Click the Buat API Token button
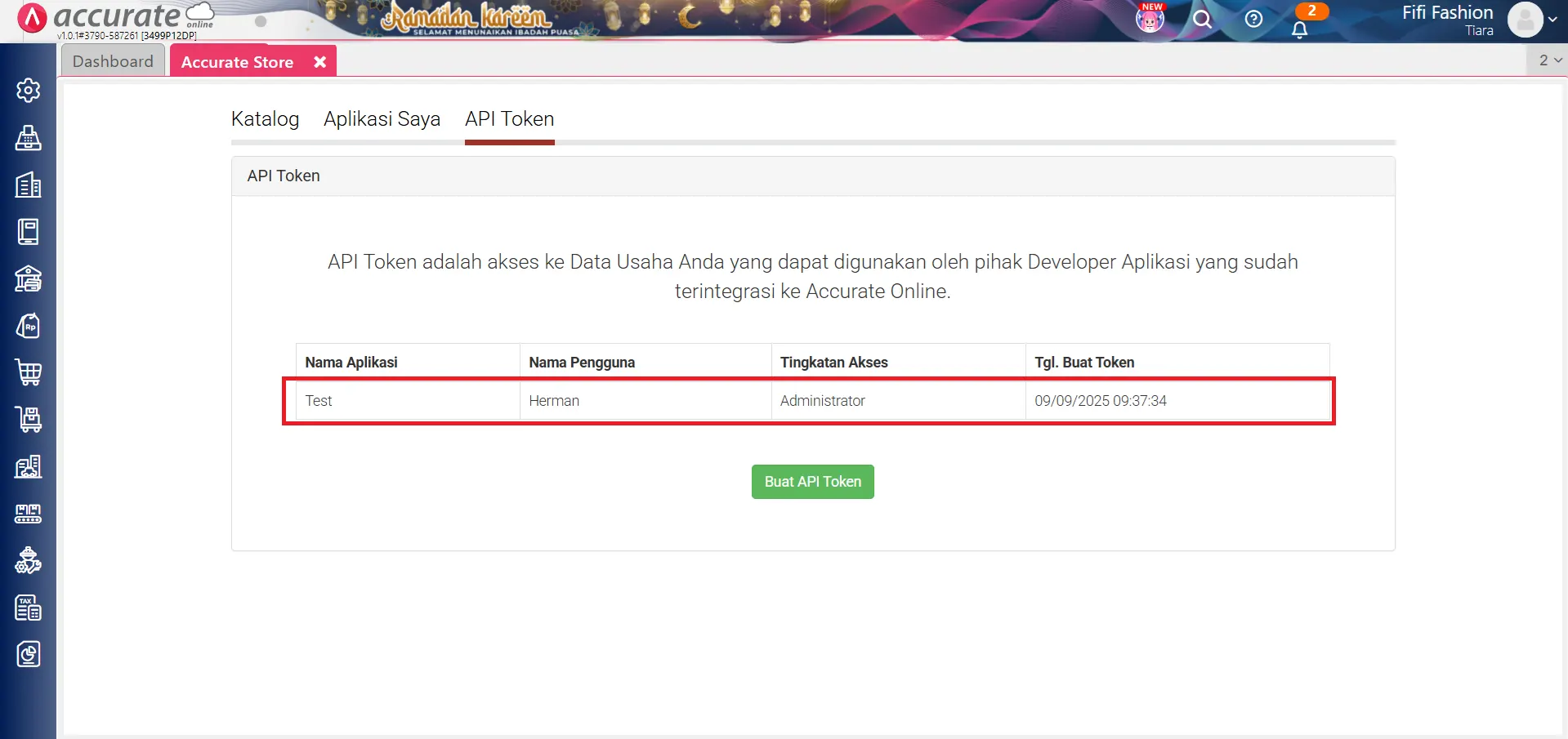The image size is (1568, 739). 812,482
